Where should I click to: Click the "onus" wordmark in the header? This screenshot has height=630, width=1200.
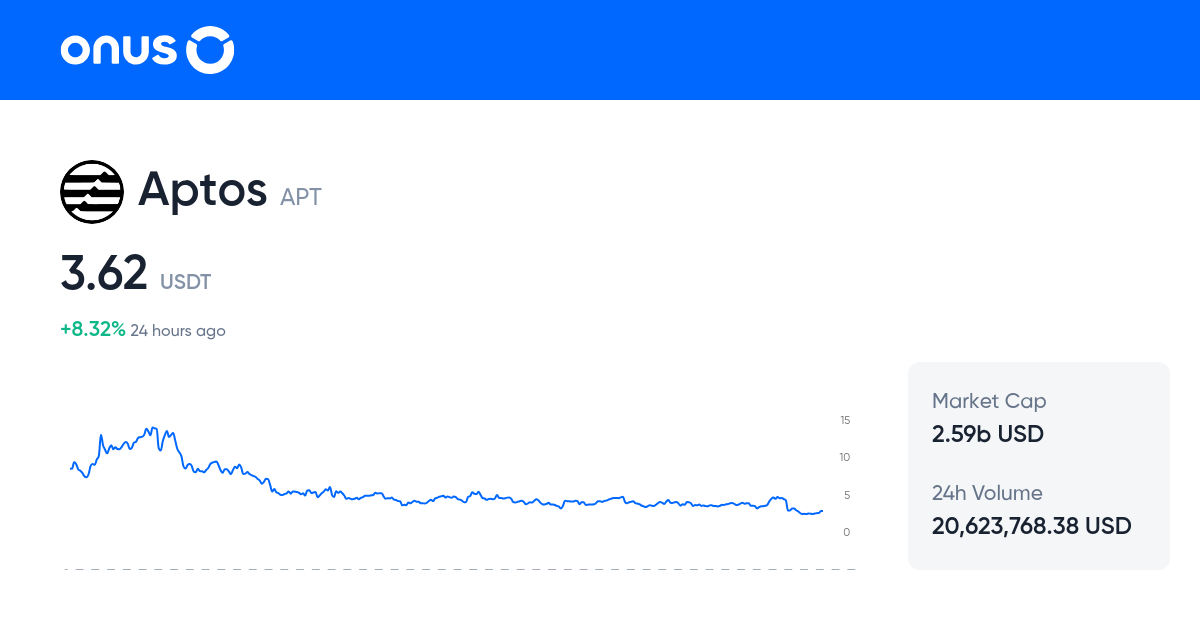tap(120, 51)
